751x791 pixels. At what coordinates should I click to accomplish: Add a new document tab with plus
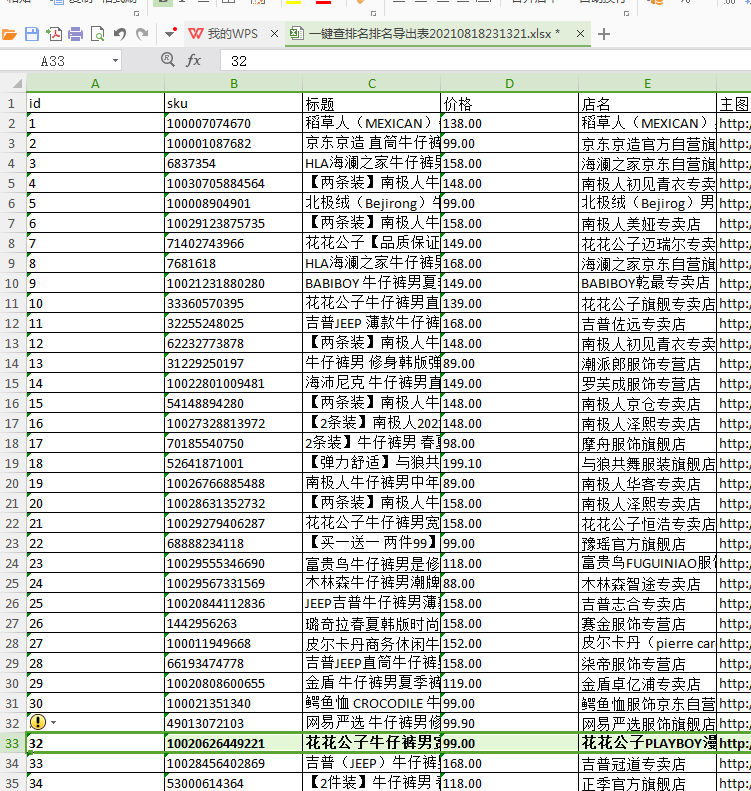604,34
